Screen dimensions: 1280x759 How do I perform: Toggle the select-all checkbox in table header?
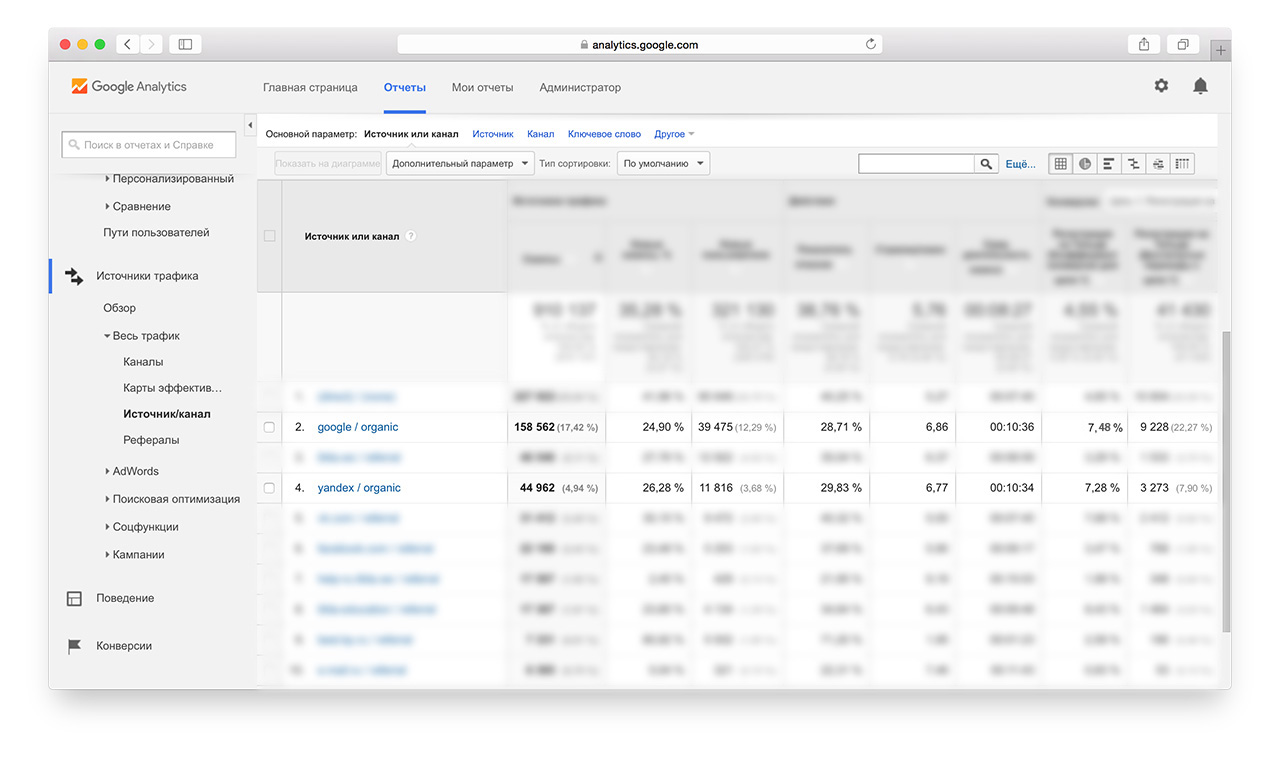coord(269,236)
